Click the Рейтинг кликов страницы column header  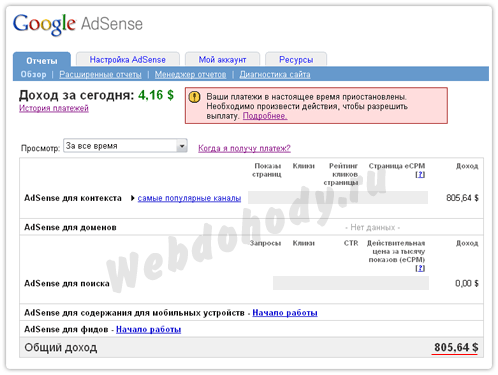(341, 174)
